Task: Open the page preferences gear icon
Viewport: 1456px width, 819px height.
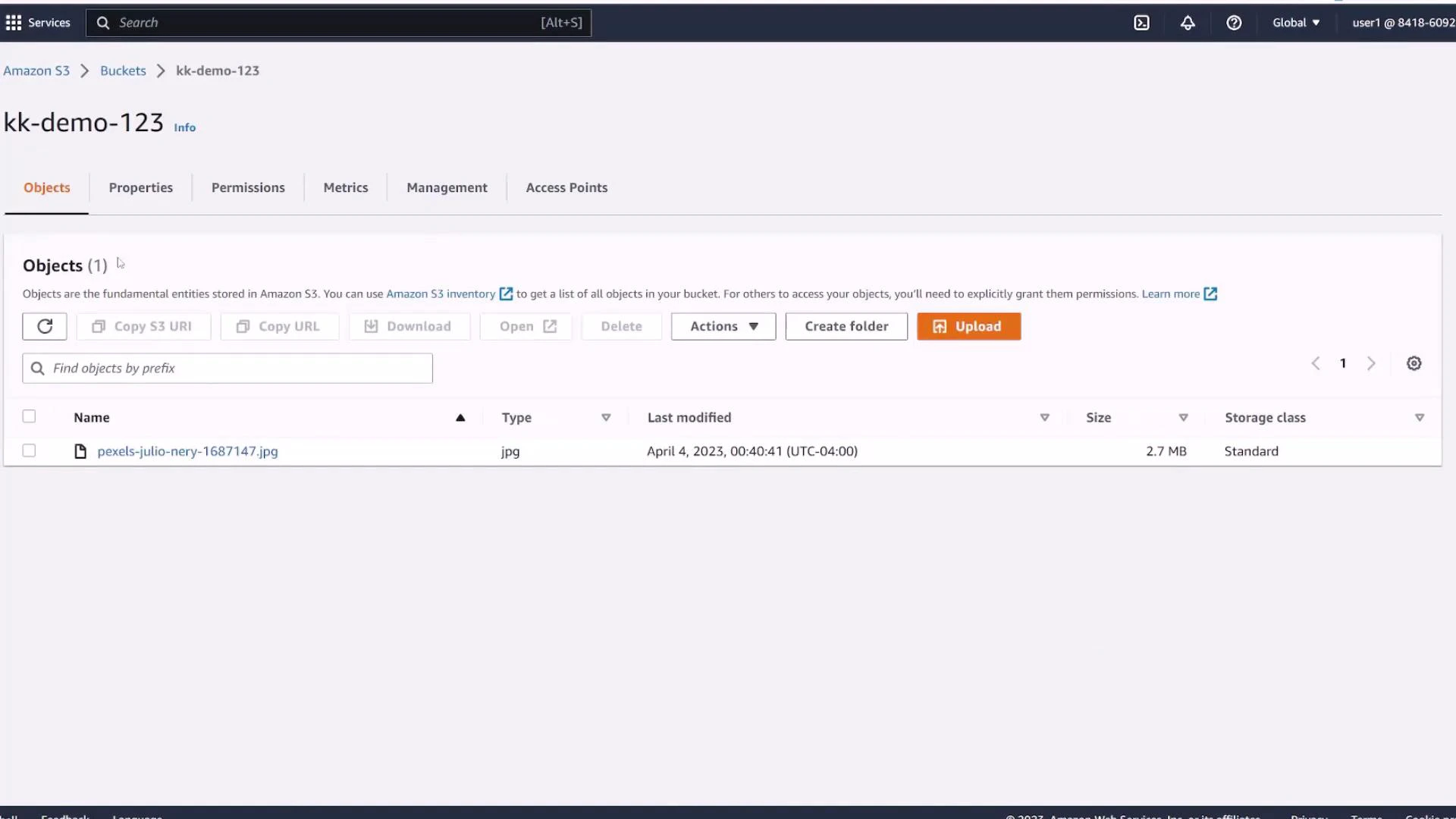Action: coord(1414,363)
